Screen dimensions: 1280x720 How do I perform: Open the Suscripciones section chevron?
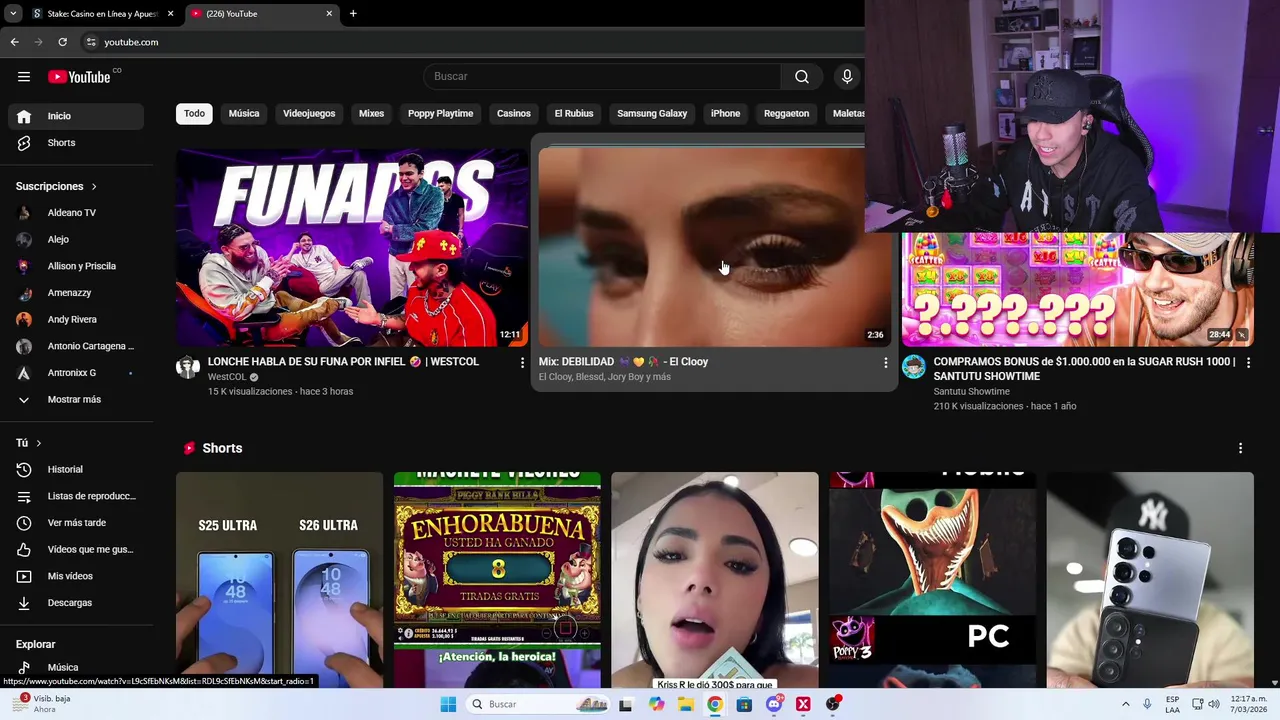[94, 187]
